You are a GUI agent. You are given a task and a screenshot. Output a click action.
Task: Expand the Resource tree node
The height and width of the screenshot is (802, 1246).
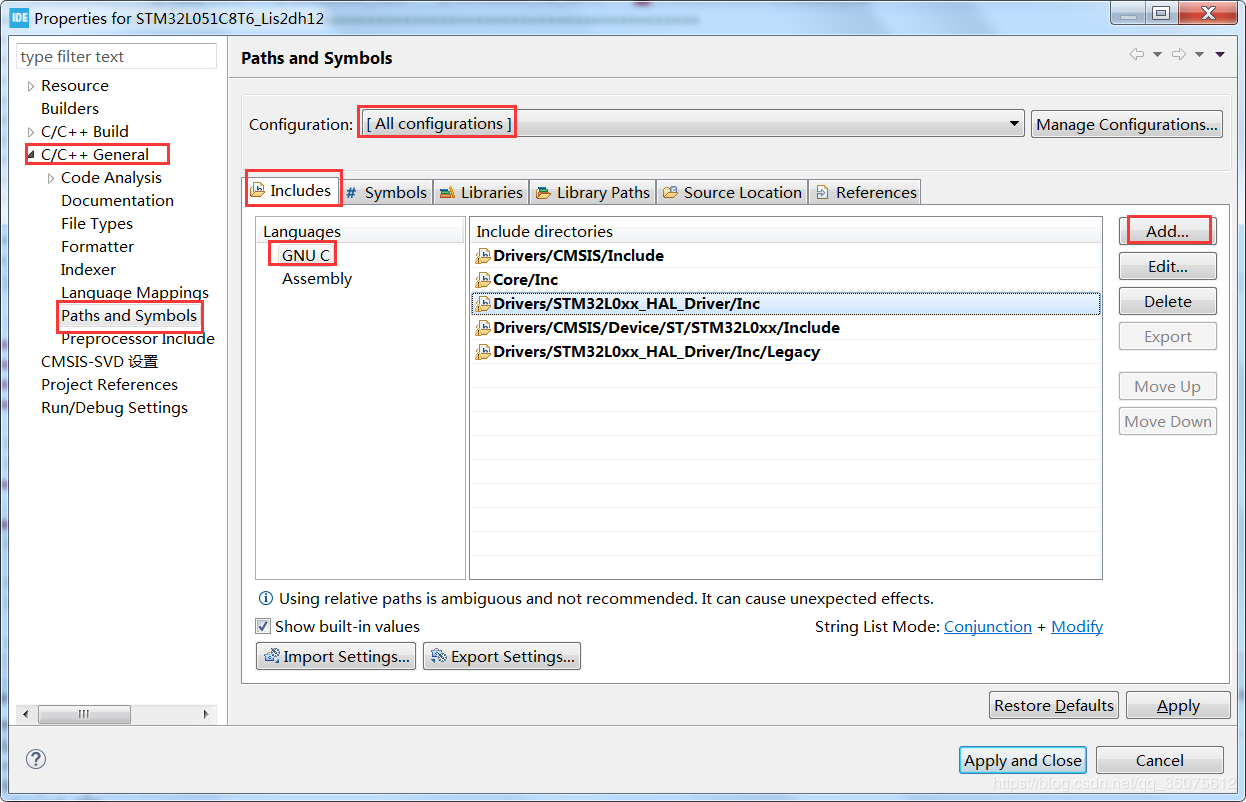[x=31, y=86]
